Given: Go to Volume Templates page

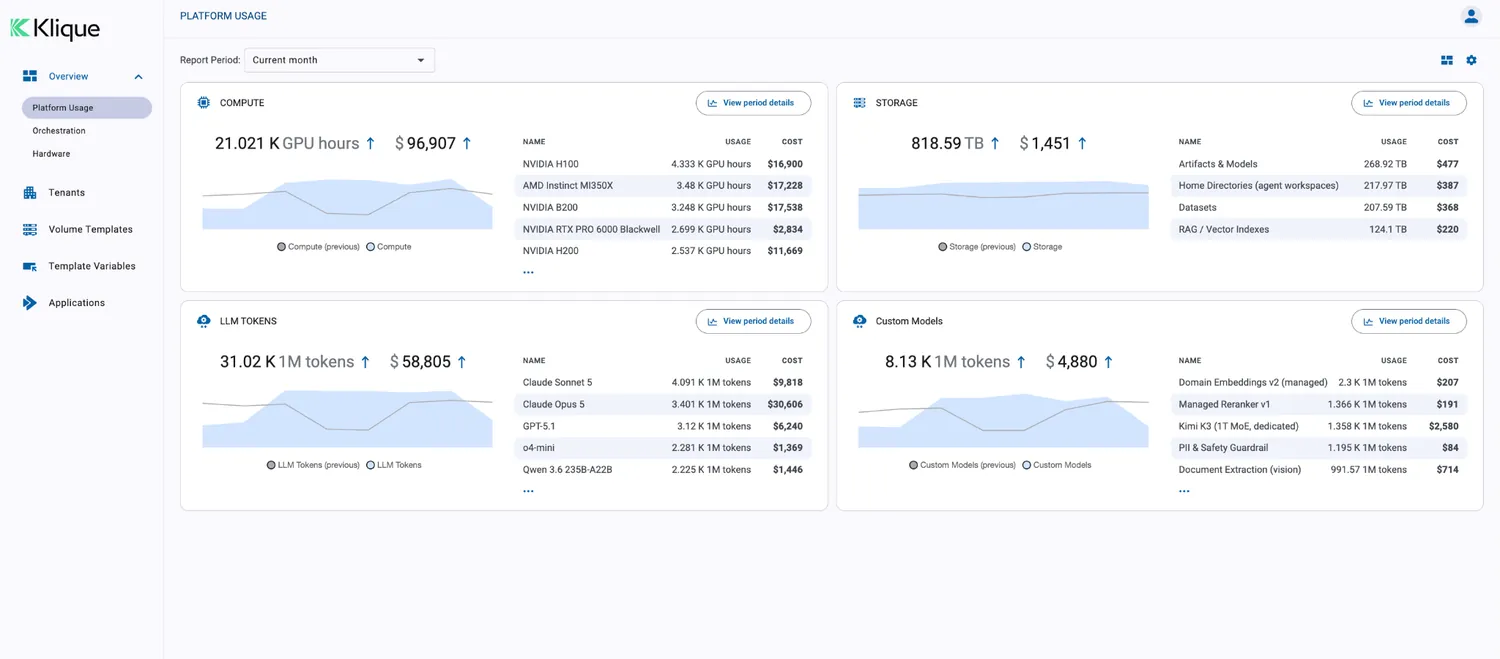Looking at the screenshot, I should coord(90,229).
